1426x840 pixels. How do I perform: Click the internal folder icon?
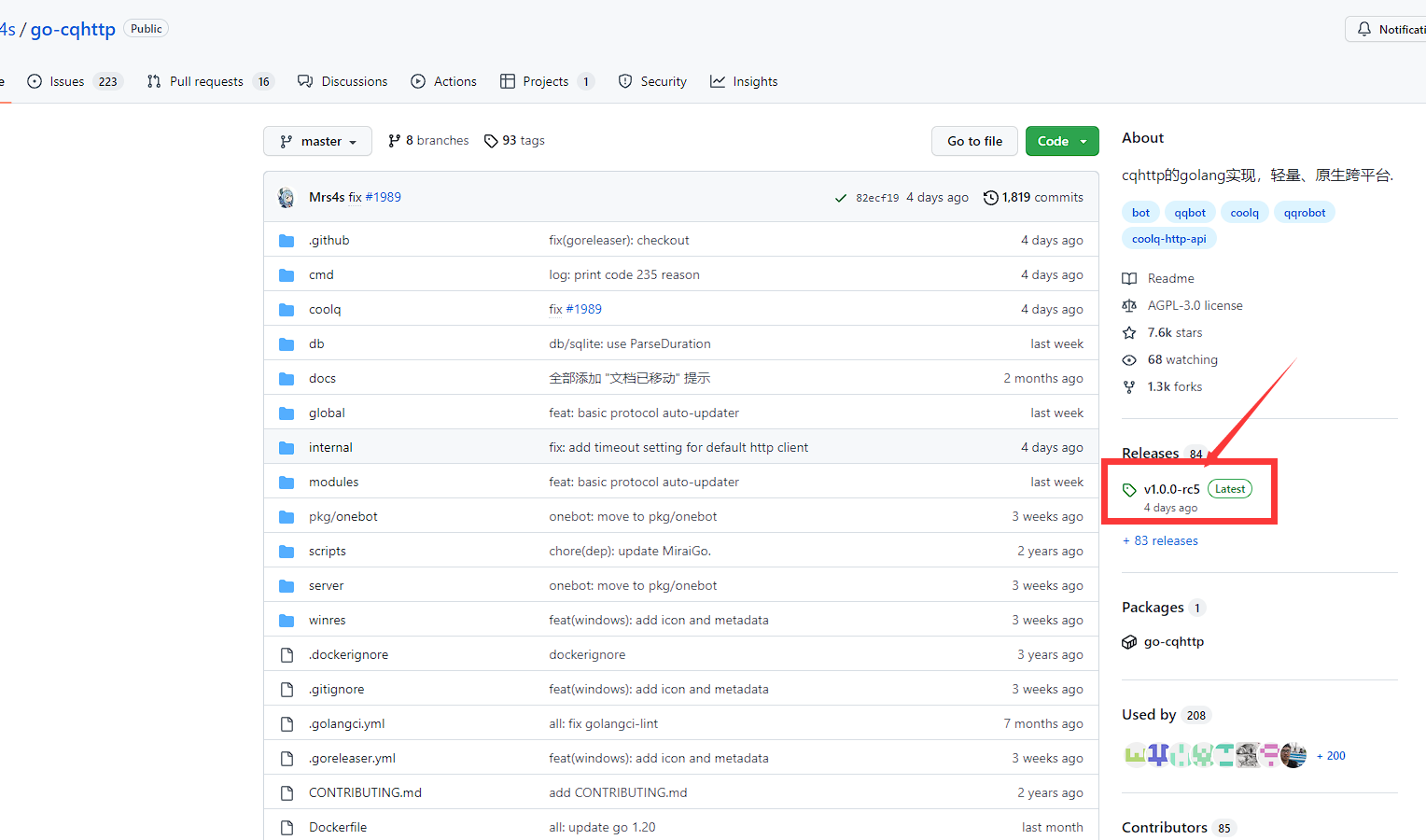tap(287, 448)
